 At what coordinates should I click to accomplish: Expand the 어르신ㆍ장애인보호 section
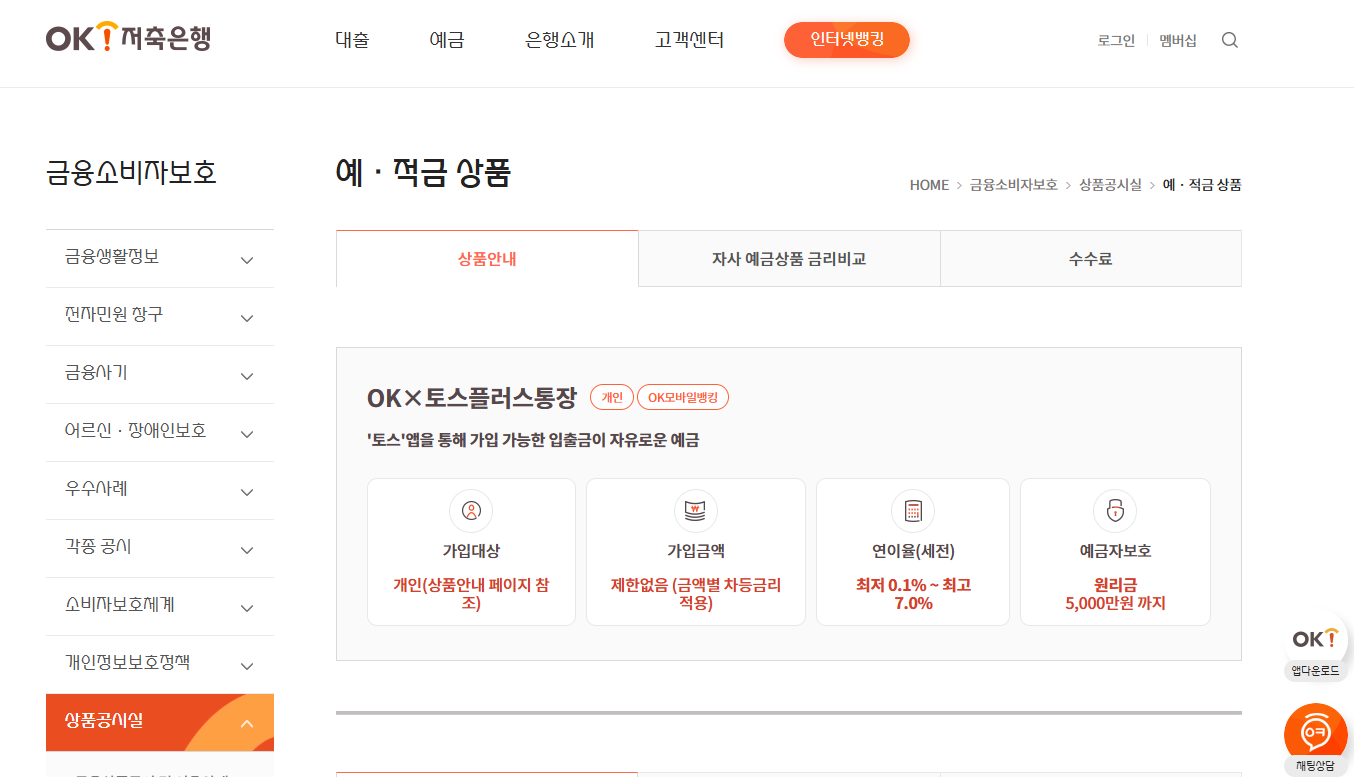pyautogui.click(x=246, y=432)
